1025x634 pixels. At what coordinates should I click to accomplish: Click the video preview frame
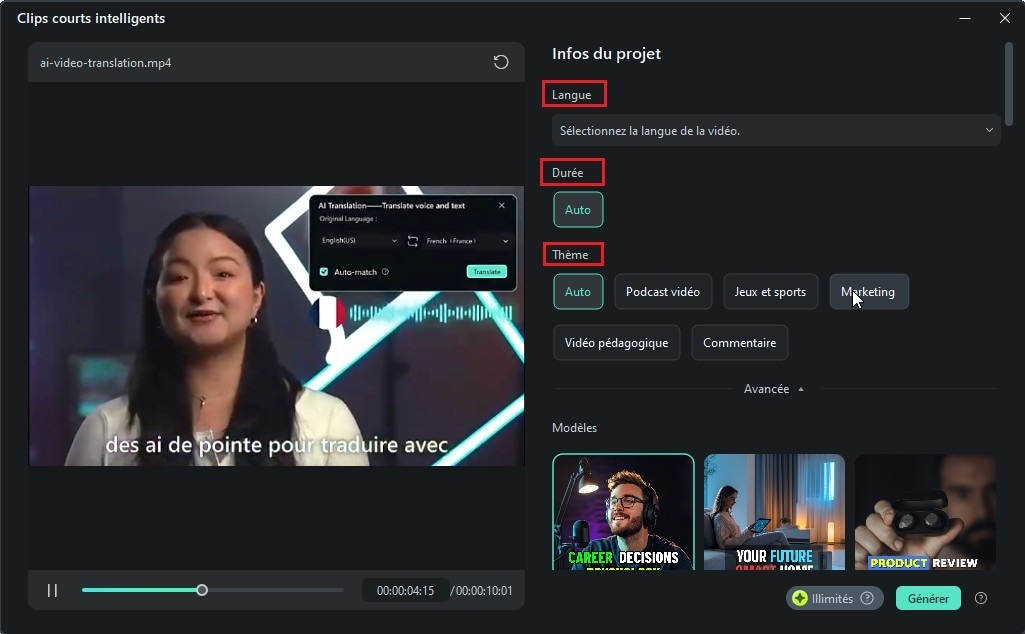277,326
